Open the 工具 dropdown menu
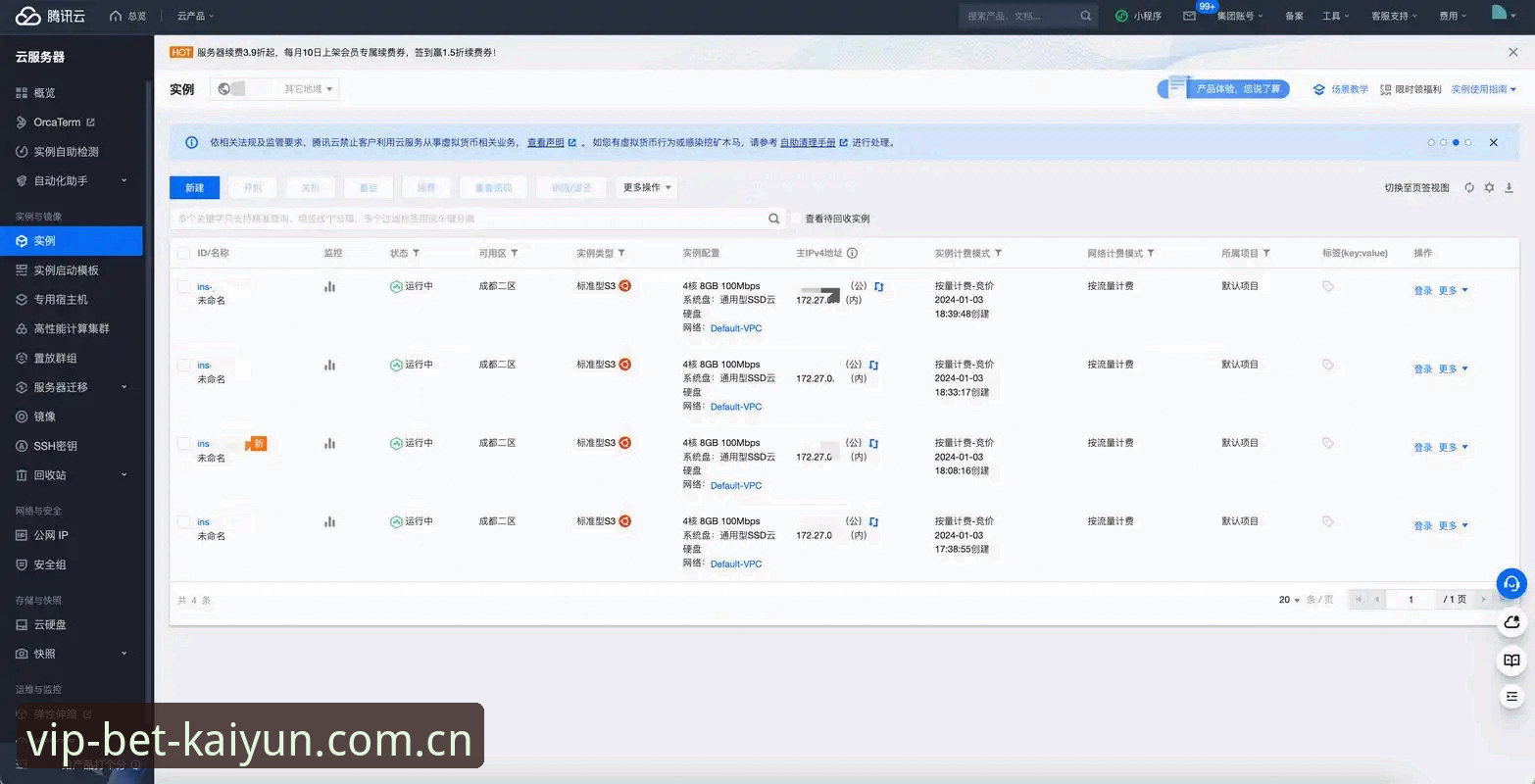Screen dimensions: 1535x784 [x=1335, y=16]
